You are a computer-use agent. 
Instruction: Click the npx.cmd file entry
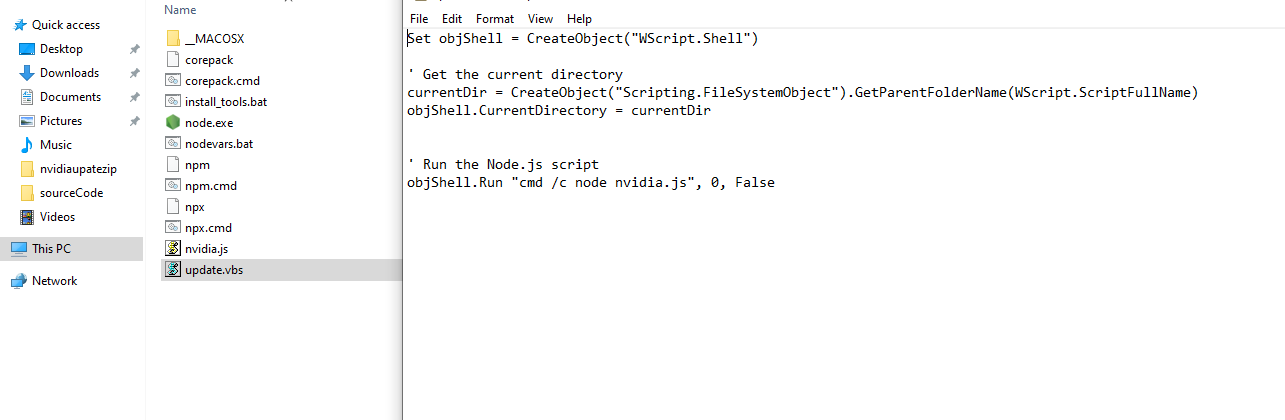pyautogui.click(x=208, y=227)
